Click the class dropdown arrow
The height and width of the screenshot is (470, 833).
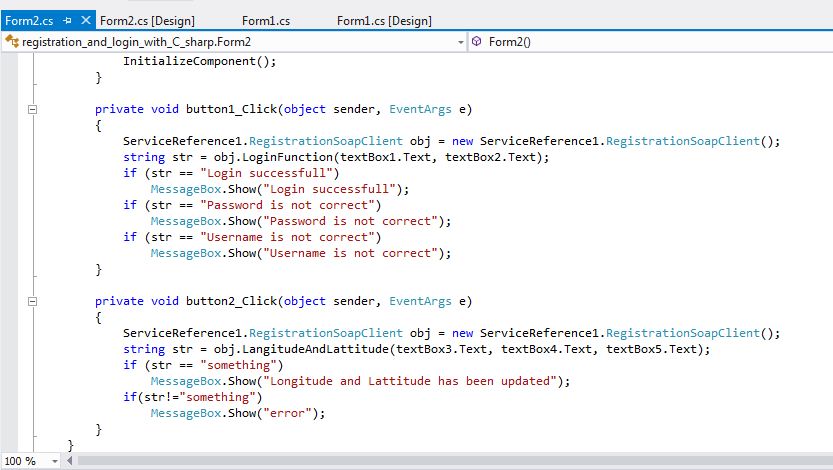coord(461,42)
